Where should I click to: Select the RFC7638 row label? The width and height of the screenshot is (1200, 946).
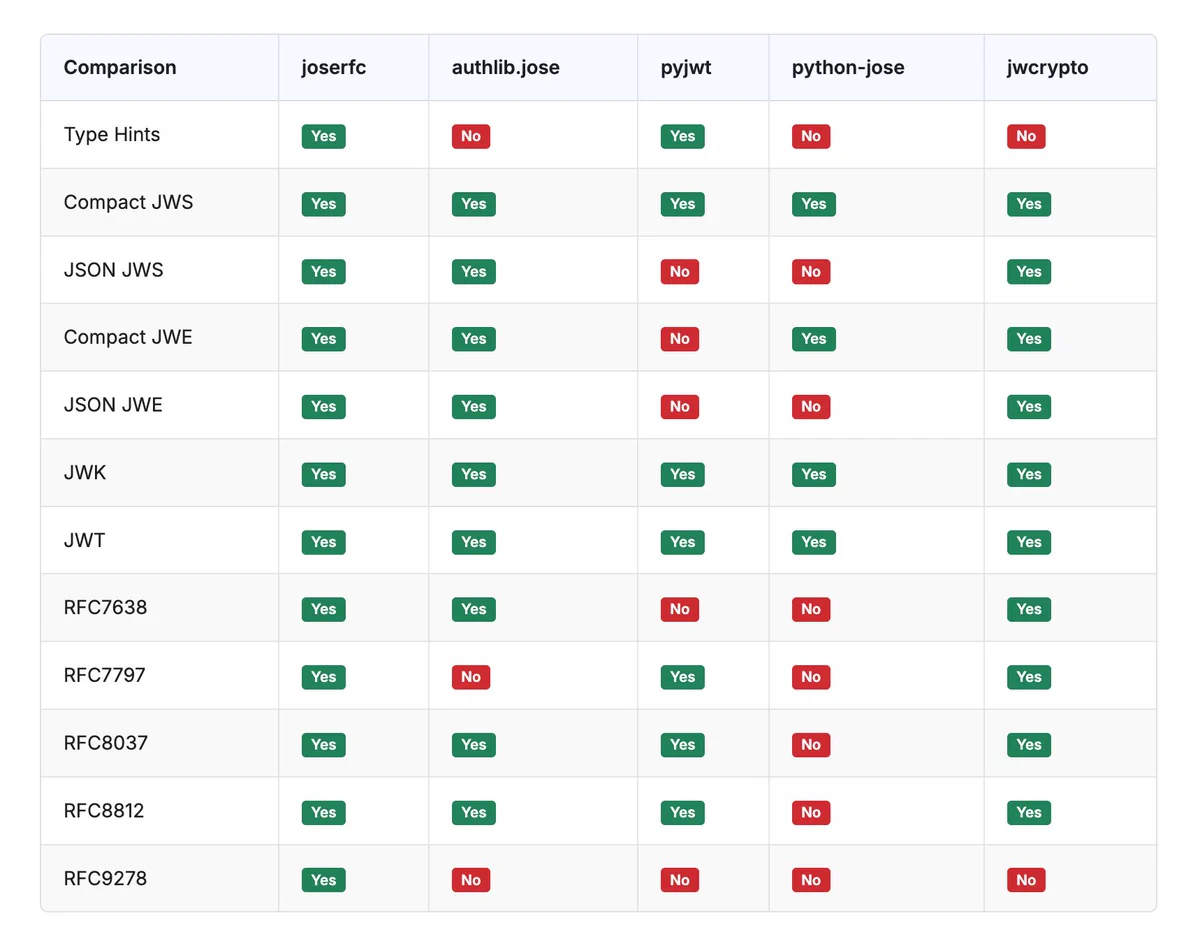(x=105, y=608)
